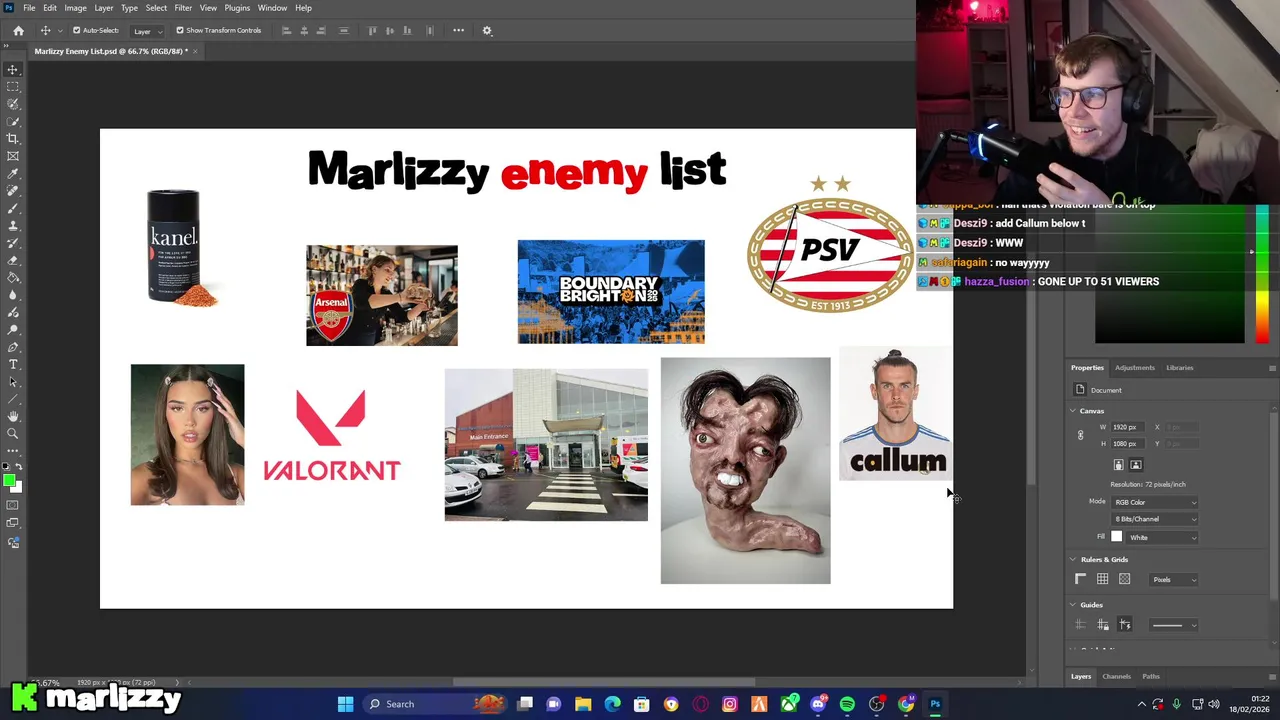
Task: Click the Windows Start button
Action: click(x=345, y=704)
